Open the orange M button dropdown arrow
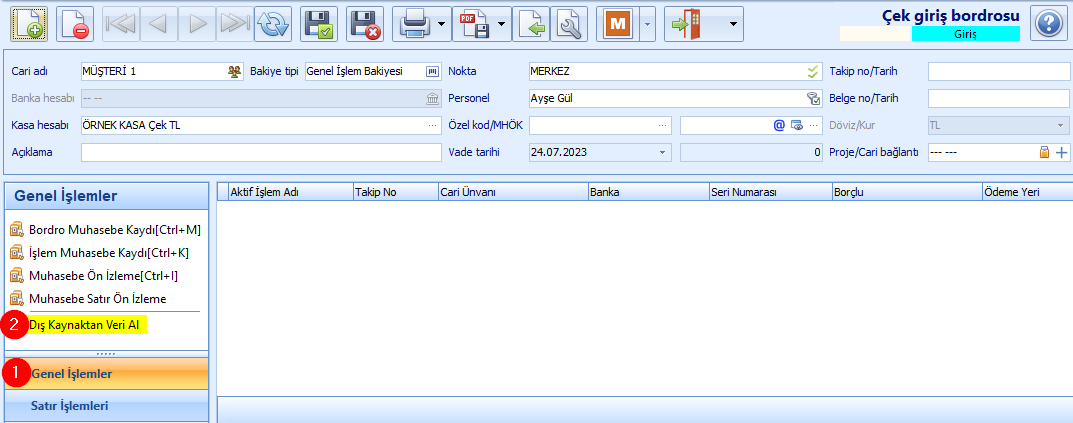This screenshot has height=423, width=1073. pos(647,24)
